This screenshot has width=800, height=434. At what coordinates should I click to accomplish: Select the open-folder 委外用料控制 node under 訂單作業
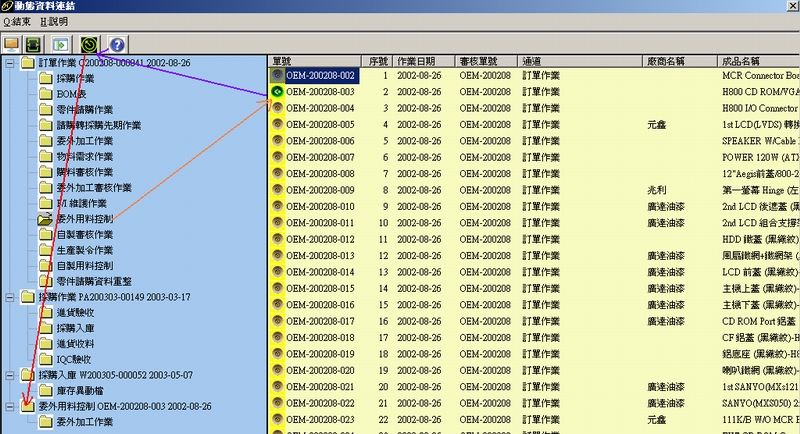tap(85, 219)
